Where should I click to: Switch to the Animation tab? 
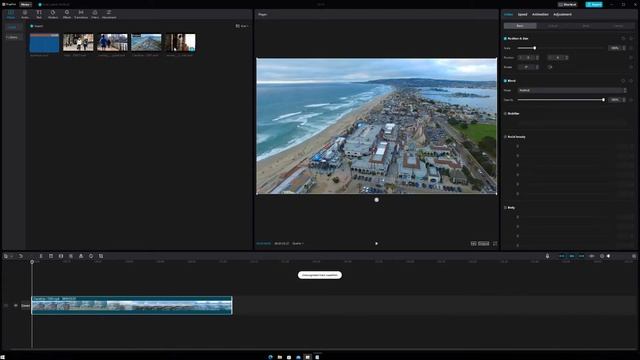point(540,14)
